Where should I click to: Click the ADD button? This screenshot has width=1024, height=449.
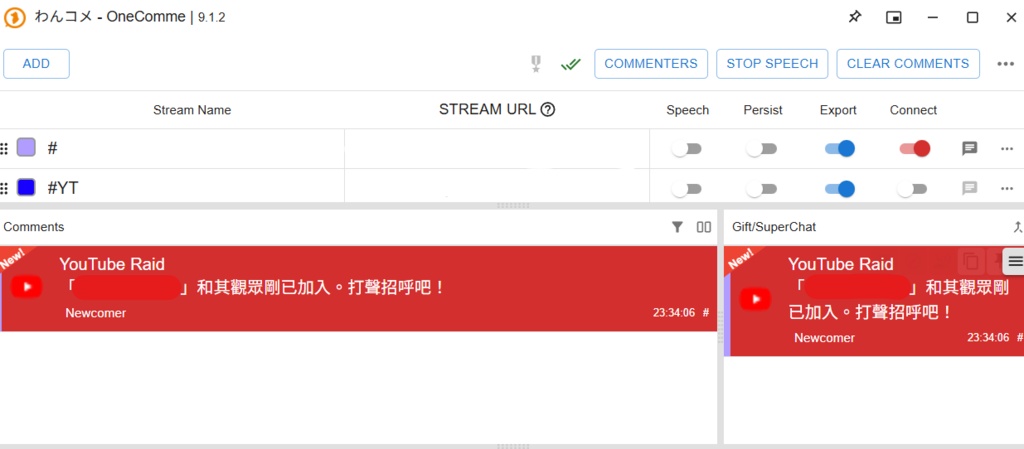click(36, 64)
